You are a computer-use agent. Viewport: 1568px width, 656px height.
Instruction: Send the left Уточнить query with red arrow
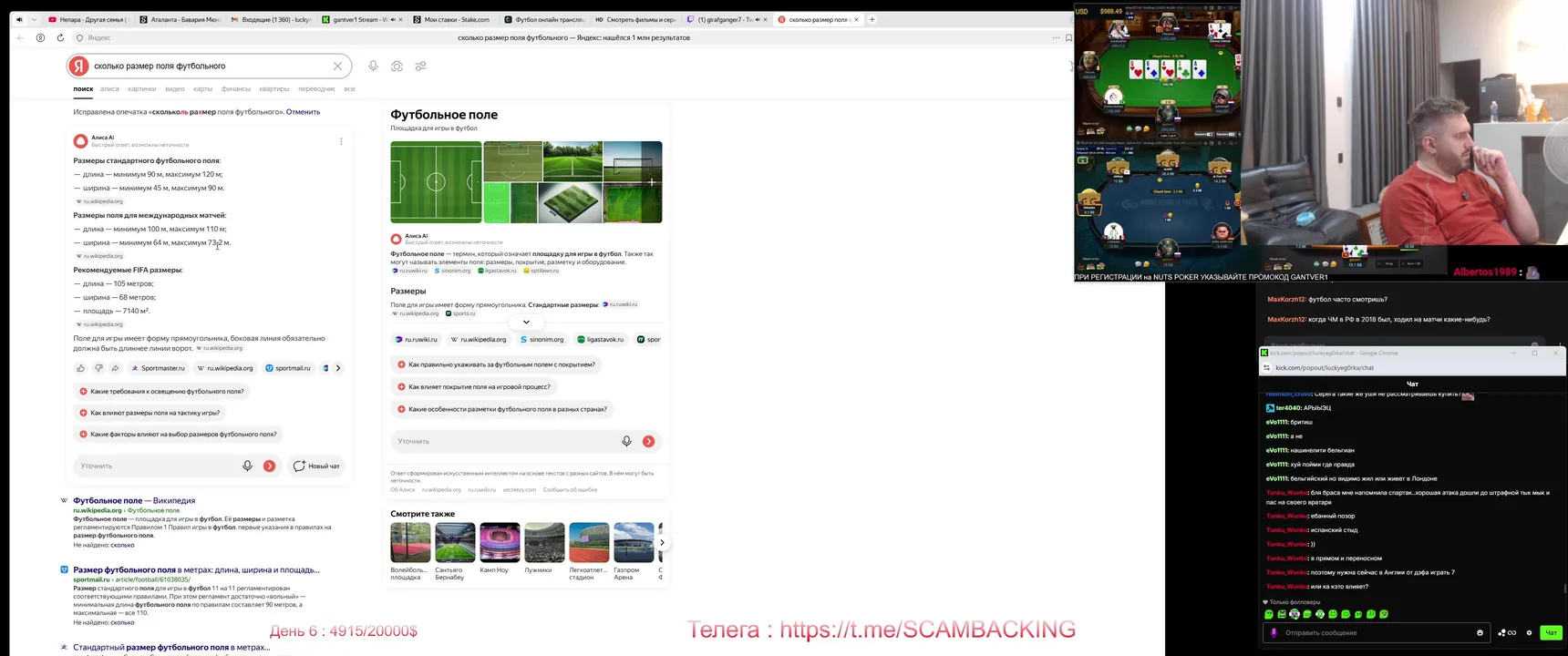269,466
